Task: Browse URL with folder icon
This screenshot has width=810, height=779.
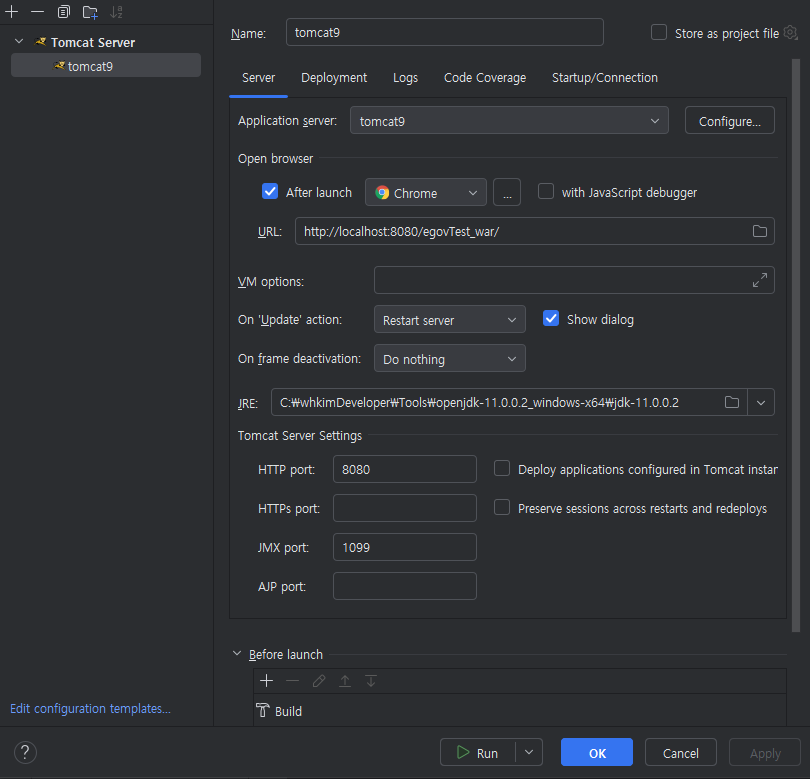Action: click(759, 231)
